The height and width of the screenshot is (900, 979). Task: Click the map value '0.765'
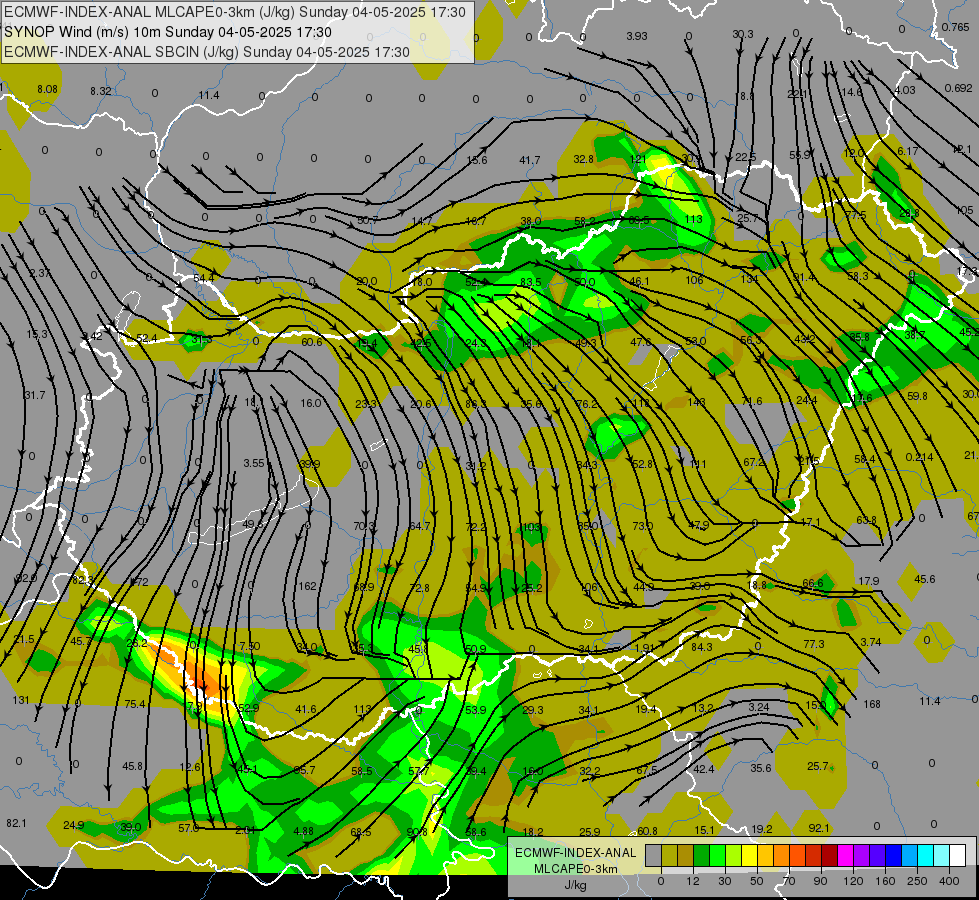click(x=956, y=27)
